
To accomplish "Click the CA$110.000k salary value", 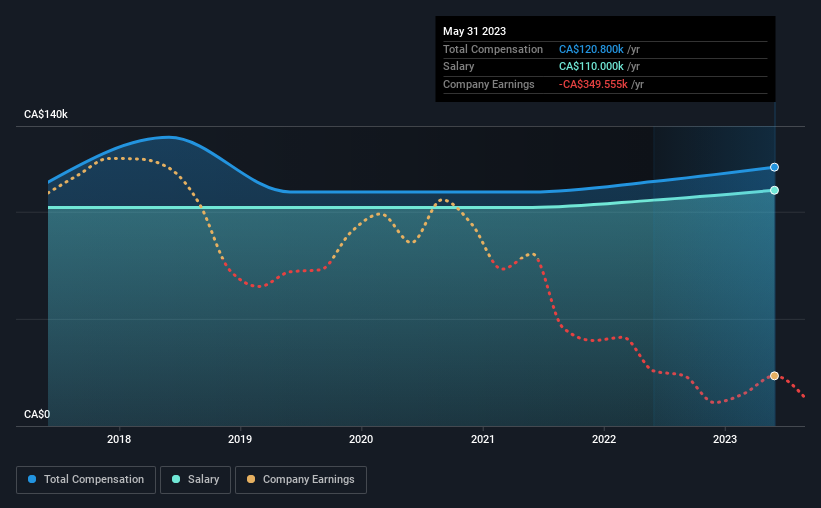I will [591, 67].
